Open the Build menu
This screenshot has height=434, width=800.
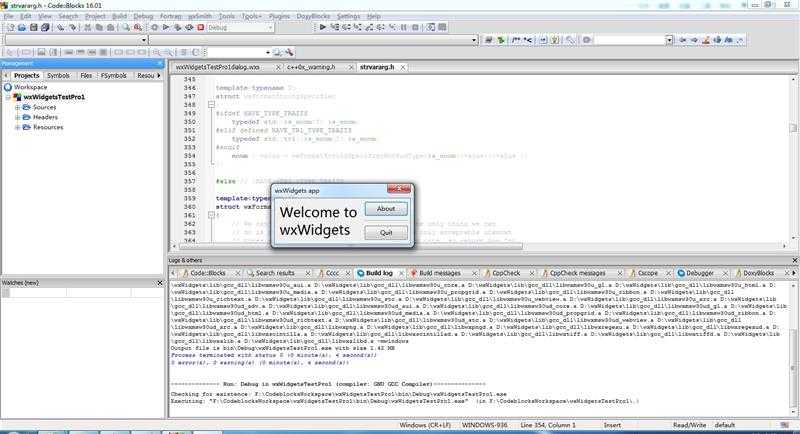point(119,16)
